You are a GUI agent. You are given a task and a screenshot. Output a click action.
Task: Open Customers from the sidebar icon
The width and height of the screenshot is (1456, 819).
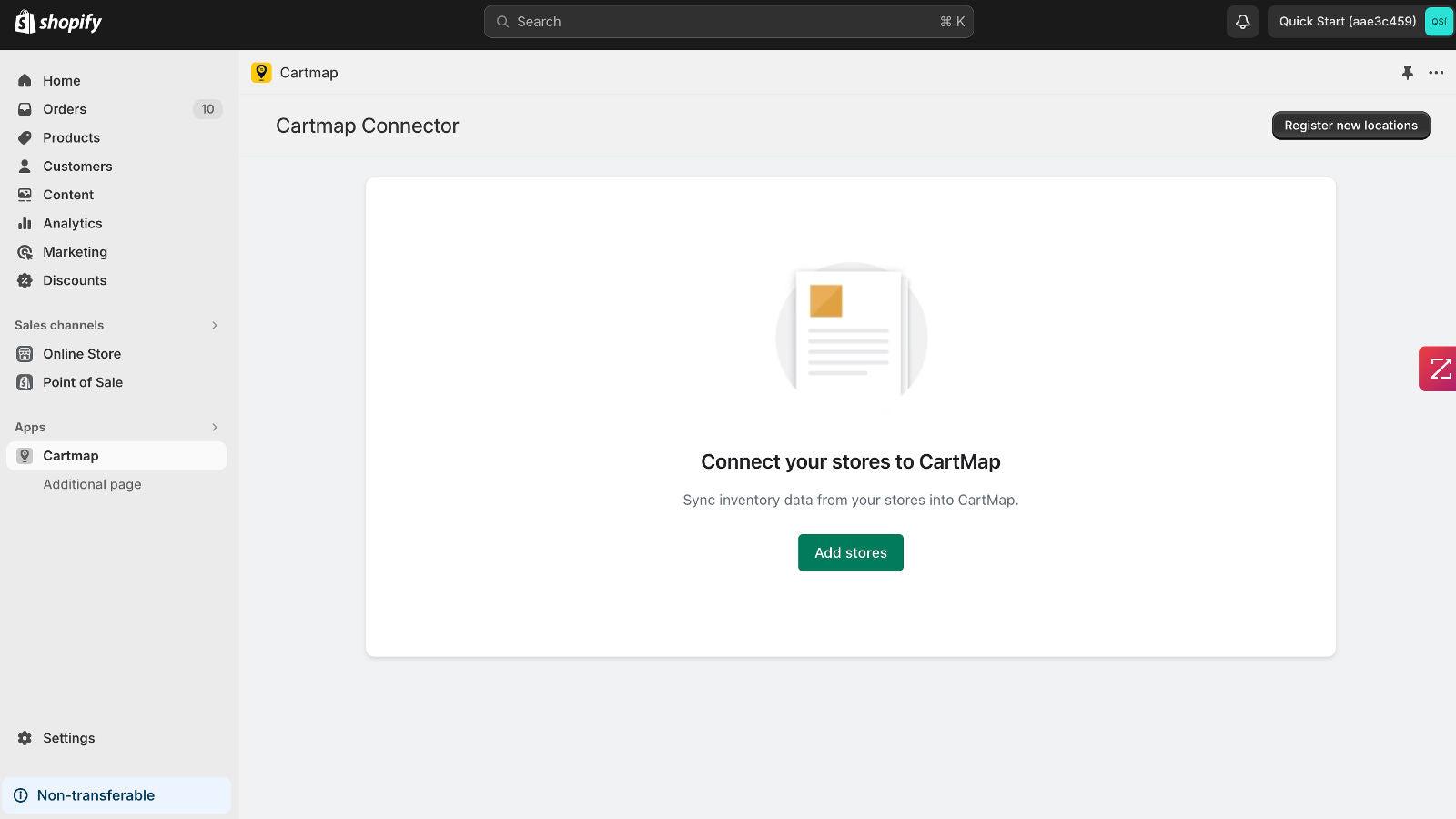(25, 166)
